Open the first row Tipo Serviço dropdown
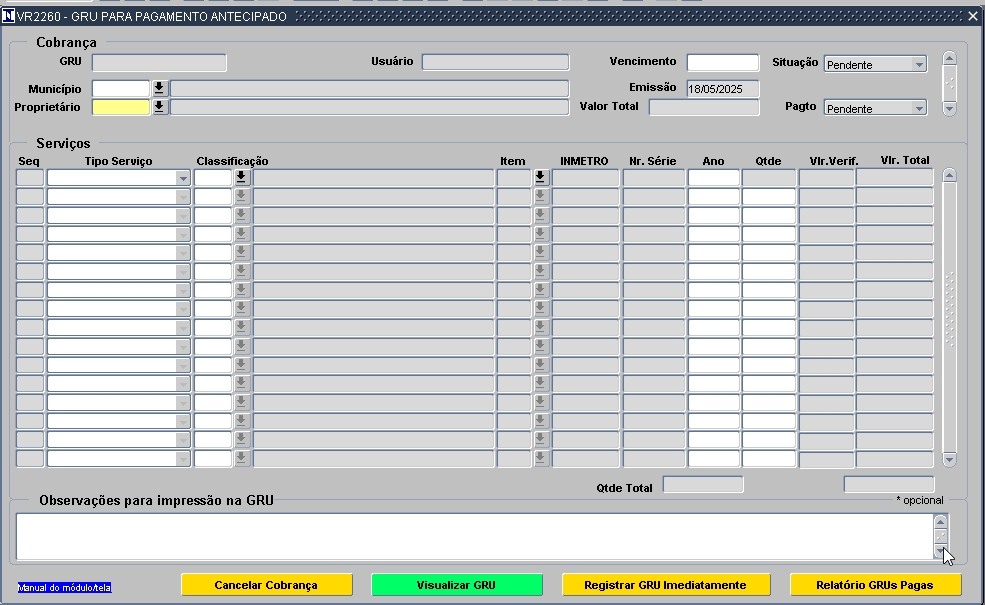This screenshot has height=605, width=985. [183, 178]
